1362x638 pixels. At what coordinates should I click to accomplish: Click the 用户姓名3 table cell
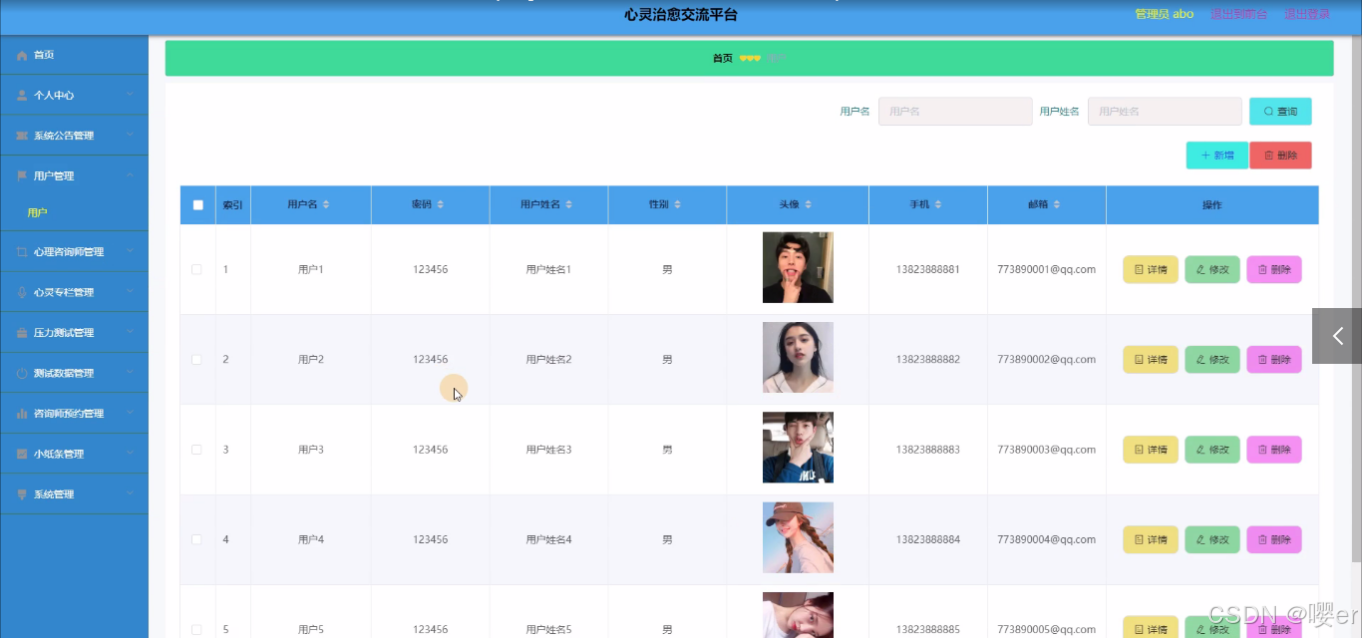click(x=549, y=450)
